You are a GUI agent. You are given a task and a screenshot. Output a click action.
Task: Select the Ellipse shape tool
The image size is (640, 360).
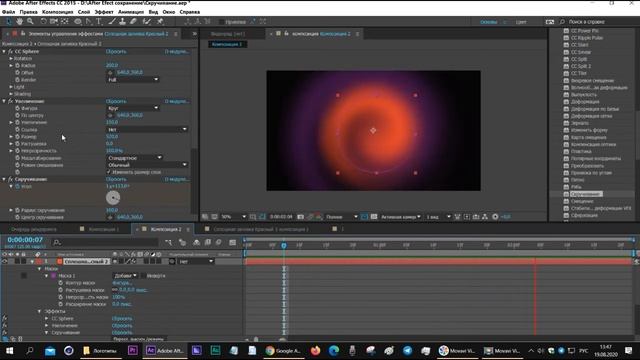(78, 21)
